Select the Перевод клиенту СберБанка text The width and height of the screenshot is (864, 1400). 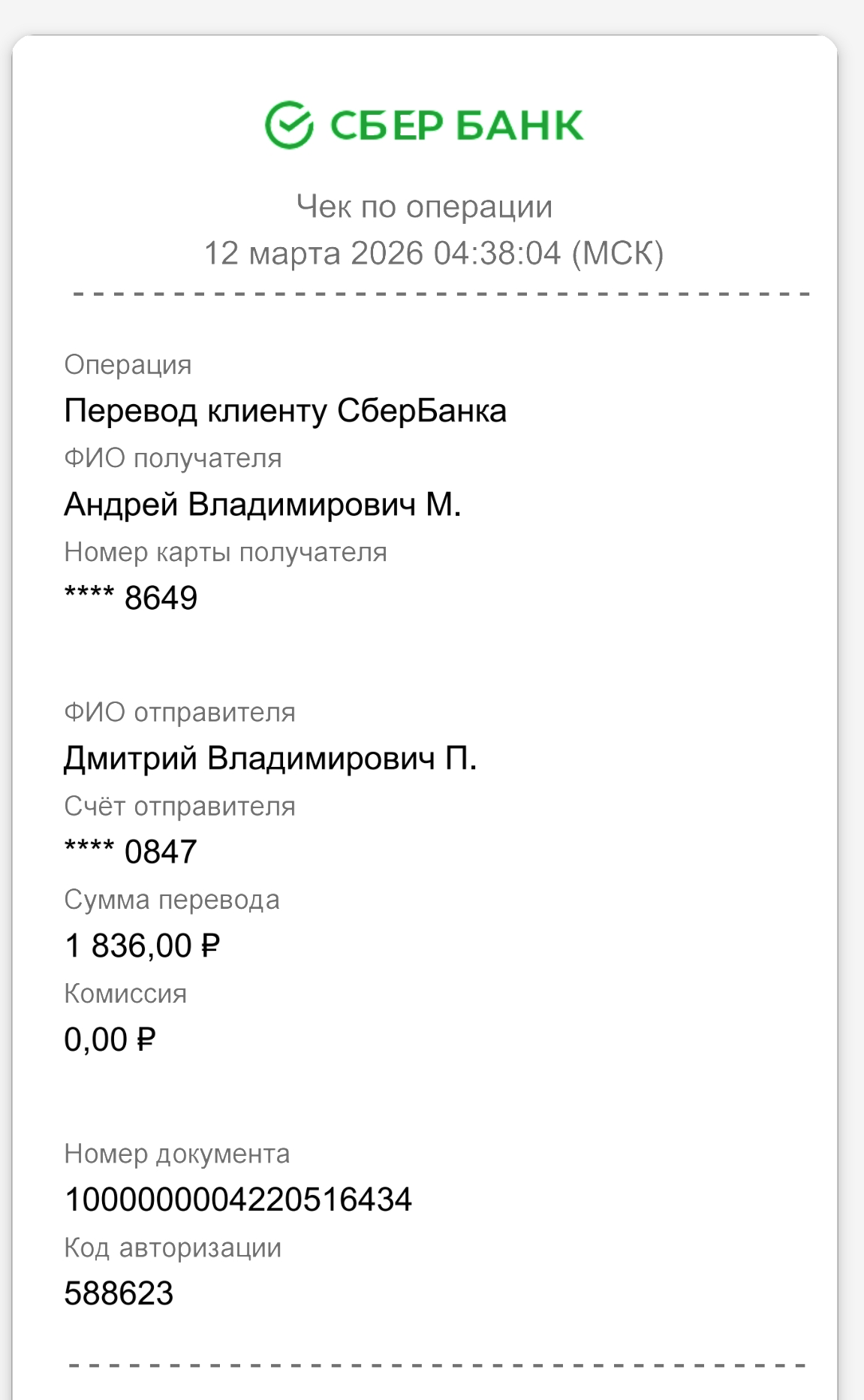tap(285, 411)
